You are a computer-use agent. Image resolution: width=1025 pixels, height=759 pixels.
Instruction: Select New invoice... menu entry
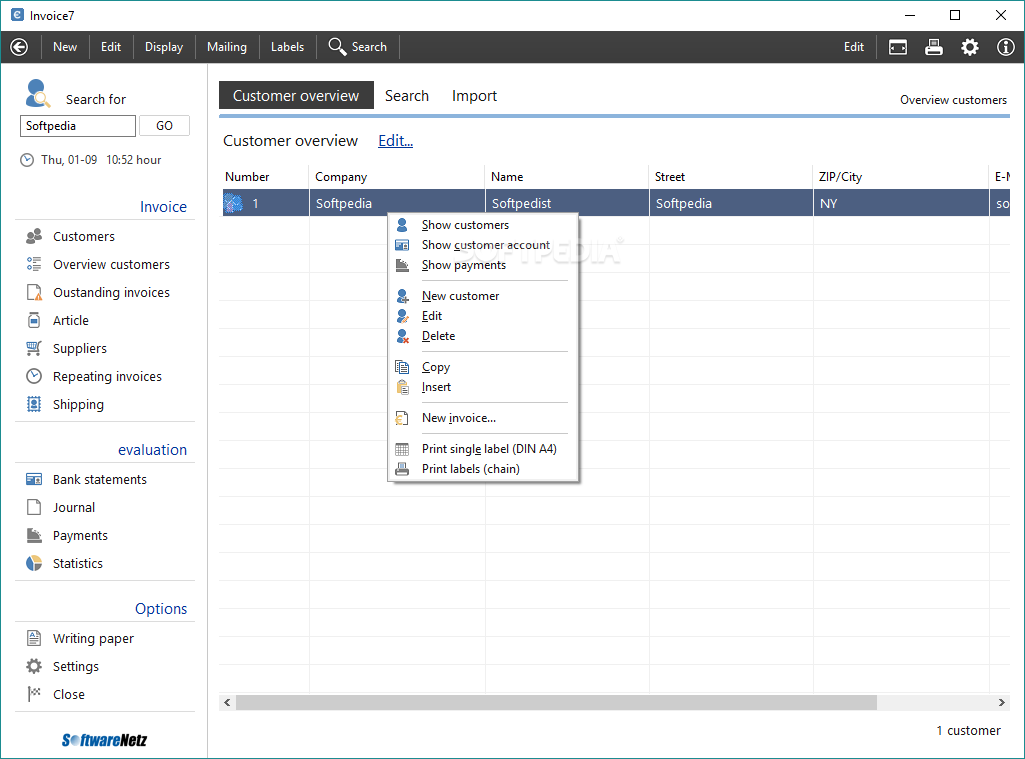(x=483, y=418)
